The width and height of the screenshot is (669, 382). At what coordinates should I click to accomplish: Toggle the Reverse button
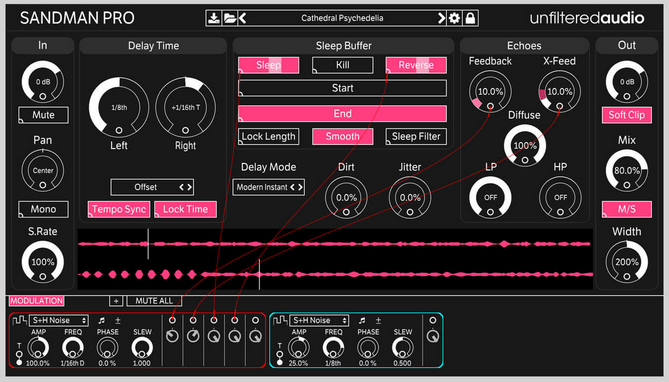click(x=416, y=65)
